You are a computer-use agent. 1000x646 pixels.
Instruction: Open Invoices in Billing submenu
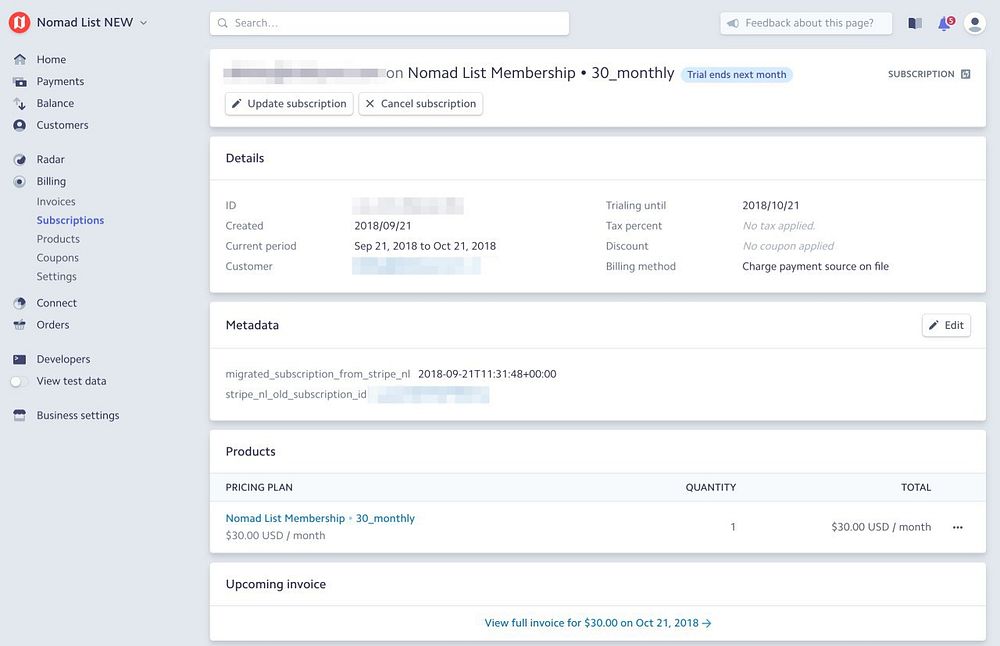click(x=56, y=202)
